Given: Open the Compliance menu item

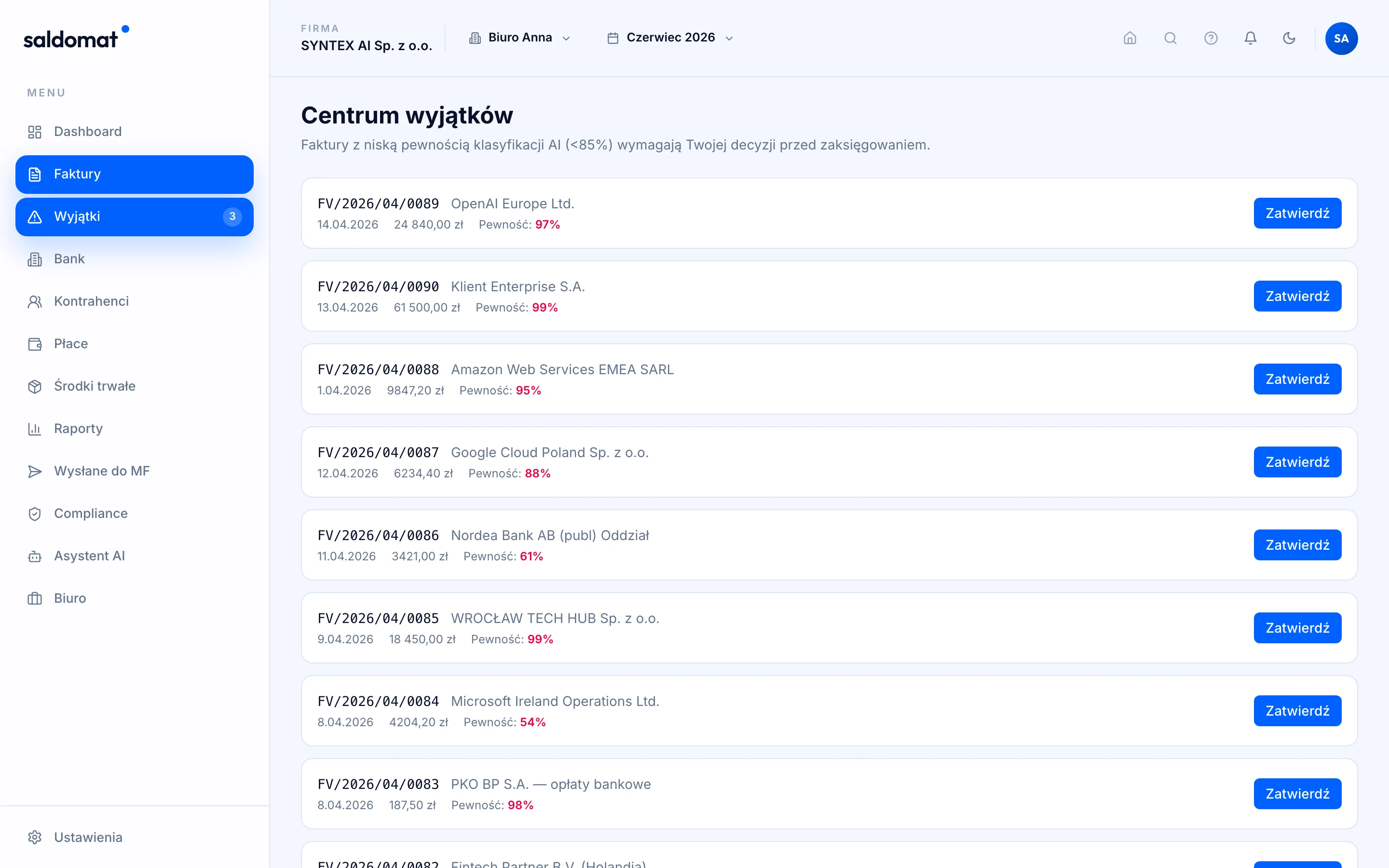Looking at the screenshot, I should pyautogui.click(x=134, y=515).
